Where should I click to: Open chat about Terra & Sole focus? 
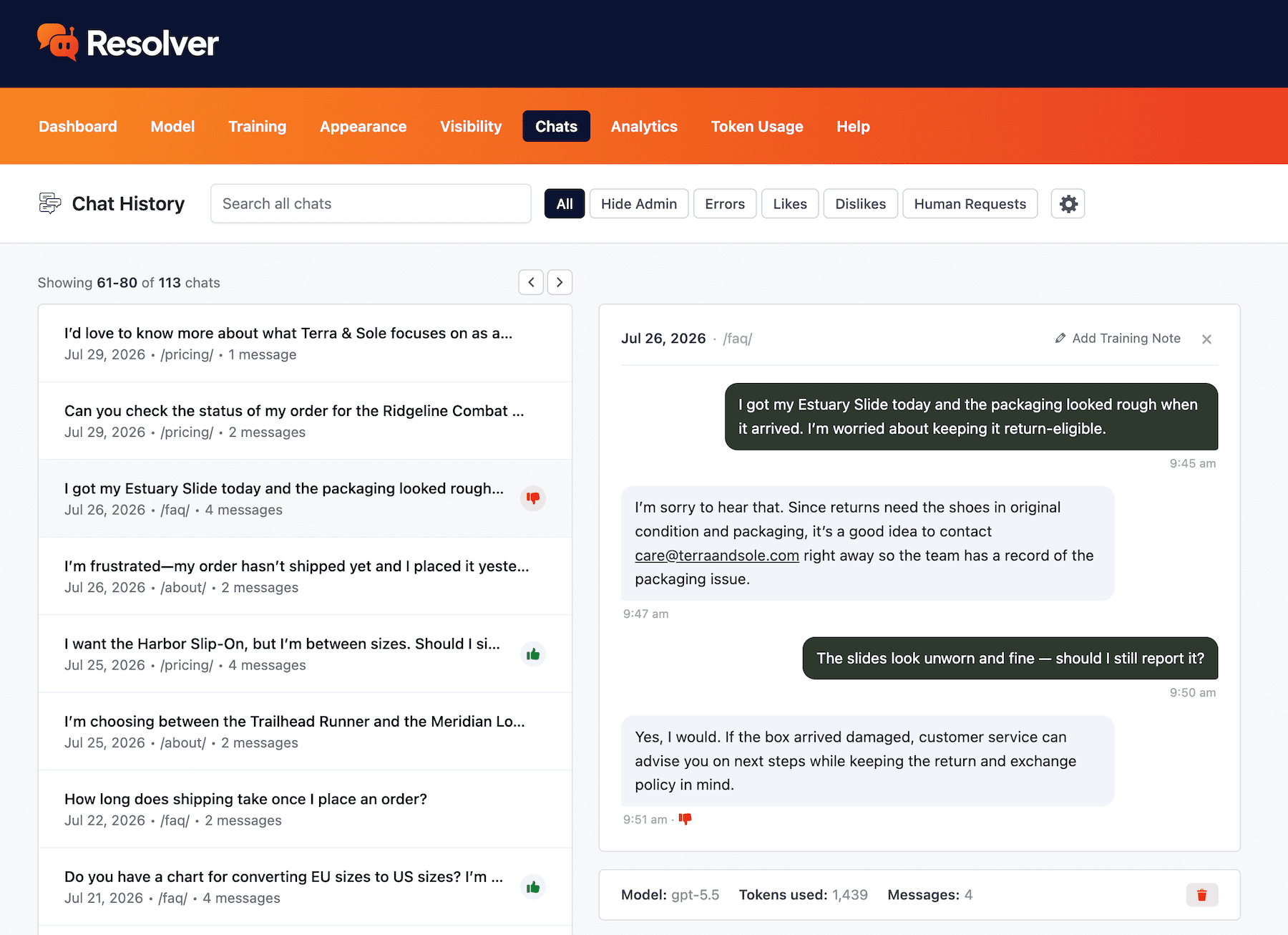tap(305, 343)
